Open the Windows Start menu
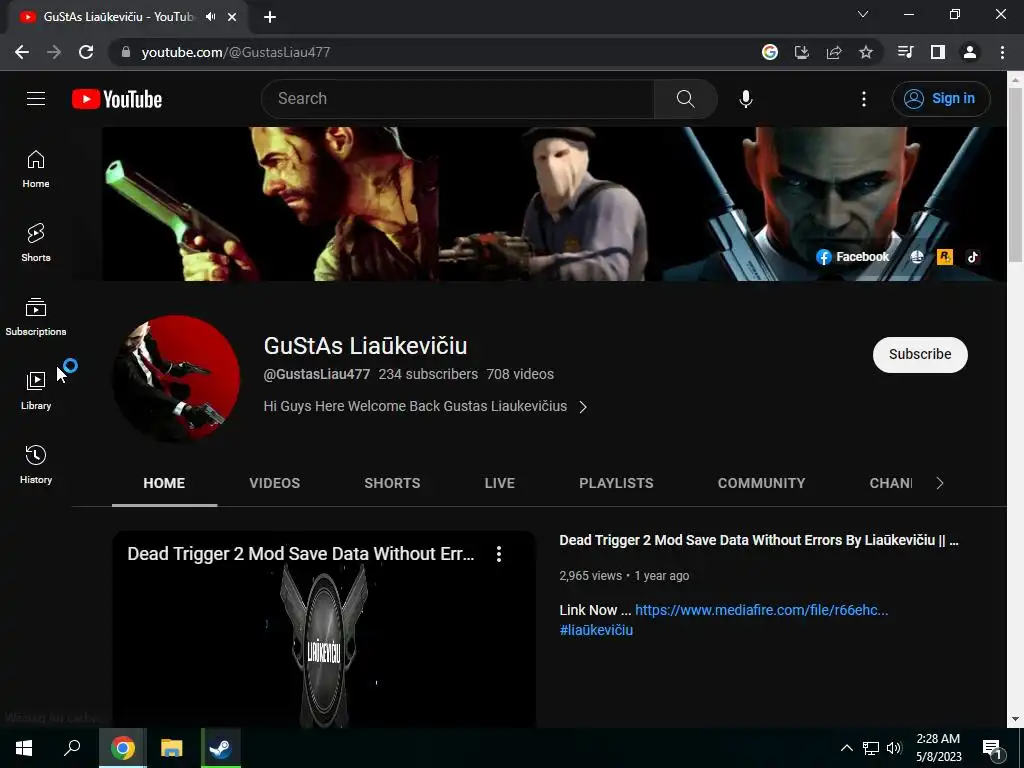 coord(24,748)
